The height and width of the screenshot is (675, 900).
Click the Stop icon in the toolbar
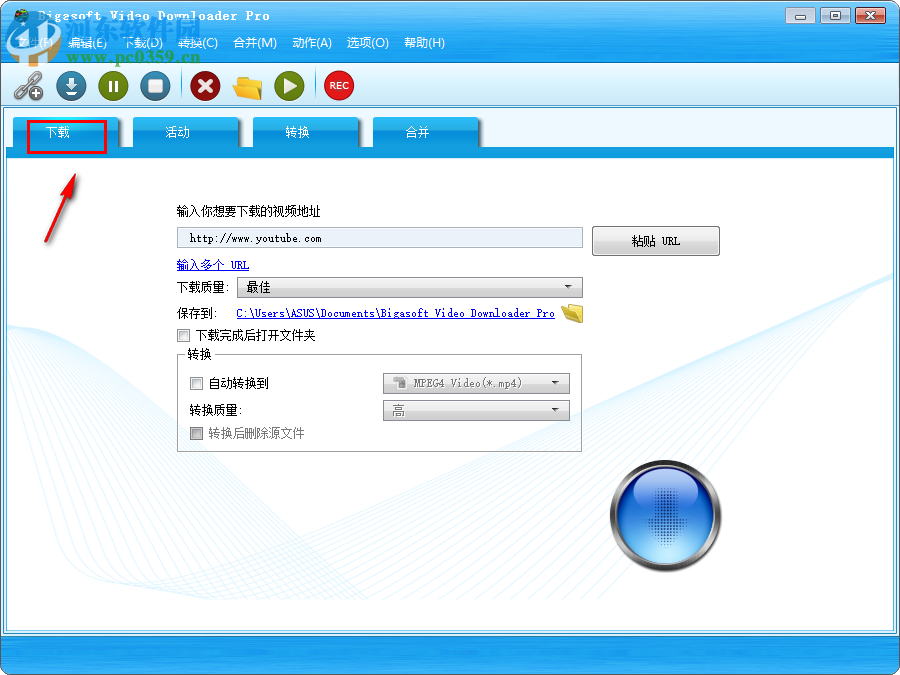pyautogui.click(x=155, y=86)
